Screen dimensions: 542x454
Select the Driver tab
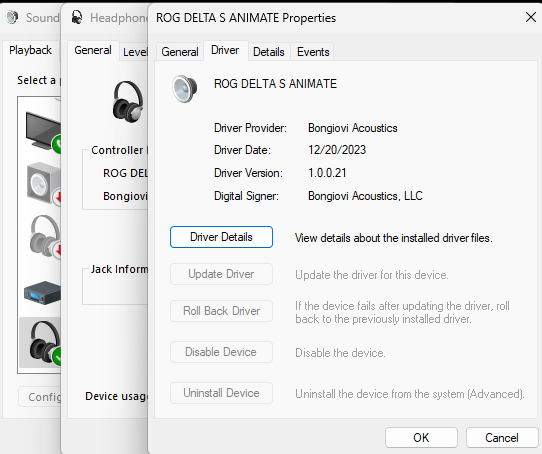pyautogui.click(x=225, y=50)
